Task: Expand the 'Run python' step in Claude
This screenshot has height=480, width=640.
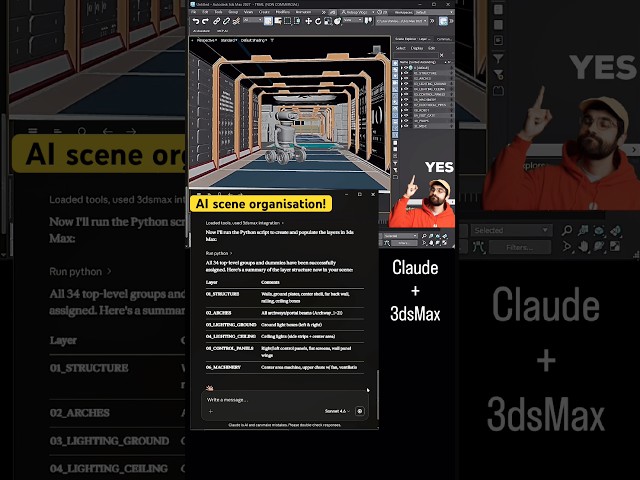Action: pyautogui.click(x=219, y=253)
